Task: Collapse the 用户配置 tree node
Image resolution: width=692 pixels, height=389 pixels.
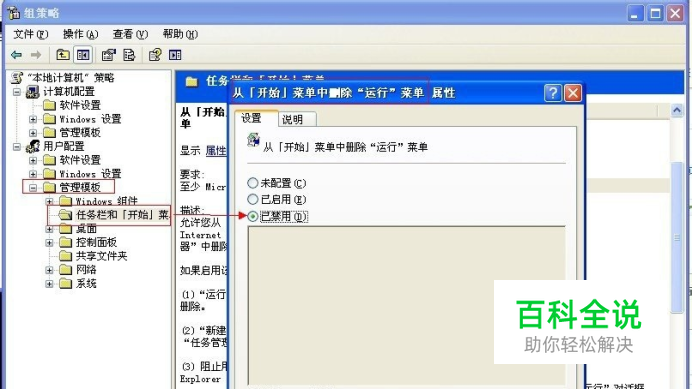Action: click(x=17, y=147)
